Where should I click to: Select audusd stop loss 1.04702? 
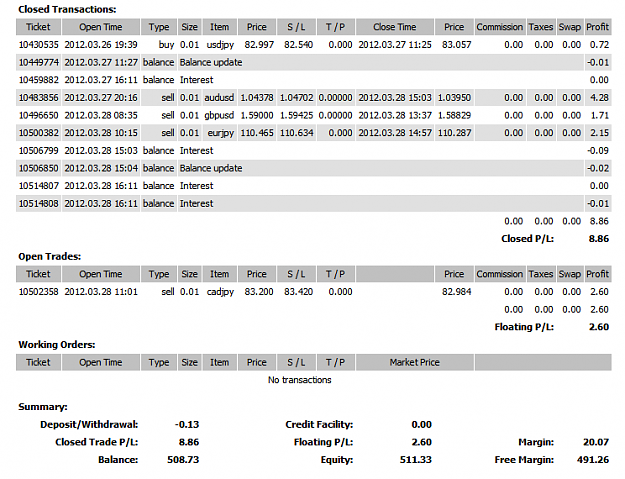296,97
